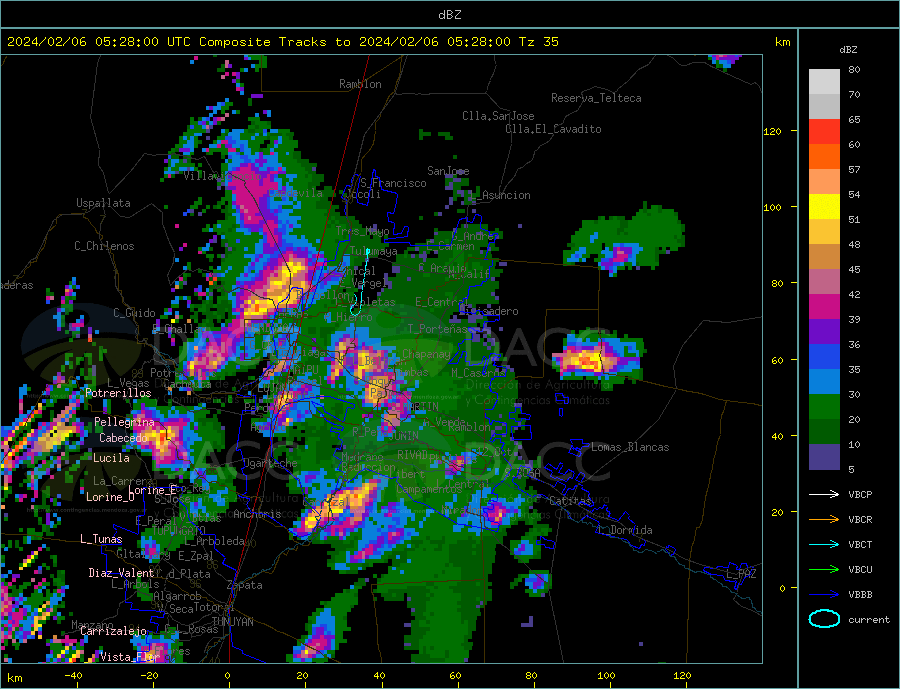The height and width of the screenshot is (689, 900).
Task: Click the 'L_Tunas' map label
Action: pos(101,539)
